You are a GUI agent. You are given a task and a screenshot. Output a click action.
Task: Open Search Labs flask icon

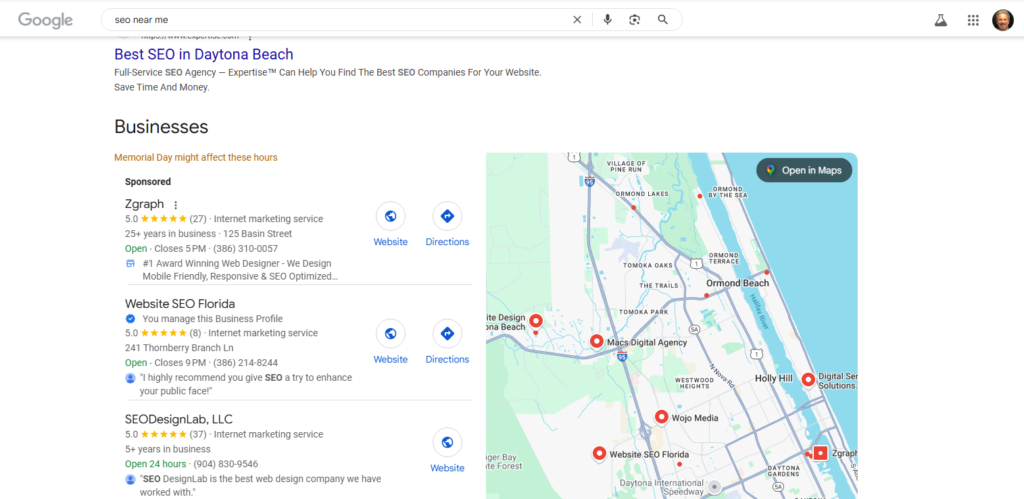[x=939, y=20]
